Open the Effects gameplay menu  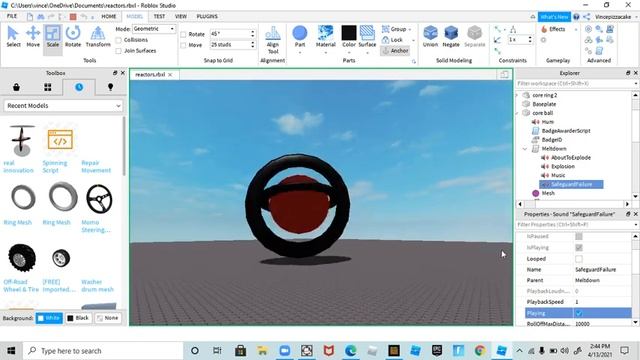click(x=554, y=29)
